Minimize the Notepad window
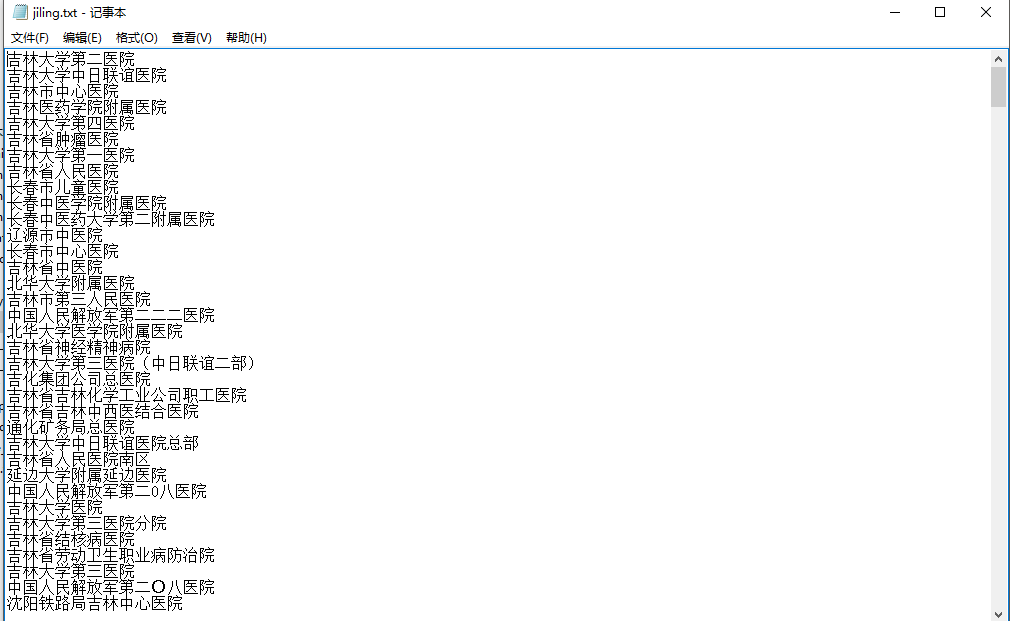1010x621 pixels. point(894,12)
